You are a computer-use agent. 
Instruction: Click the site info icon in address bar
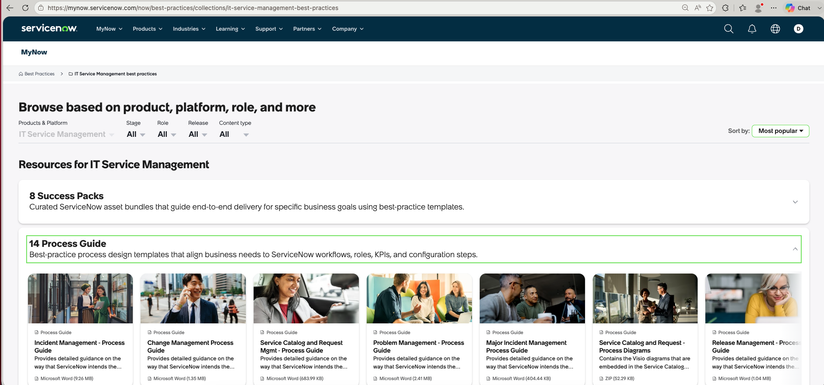click(41, 8)
